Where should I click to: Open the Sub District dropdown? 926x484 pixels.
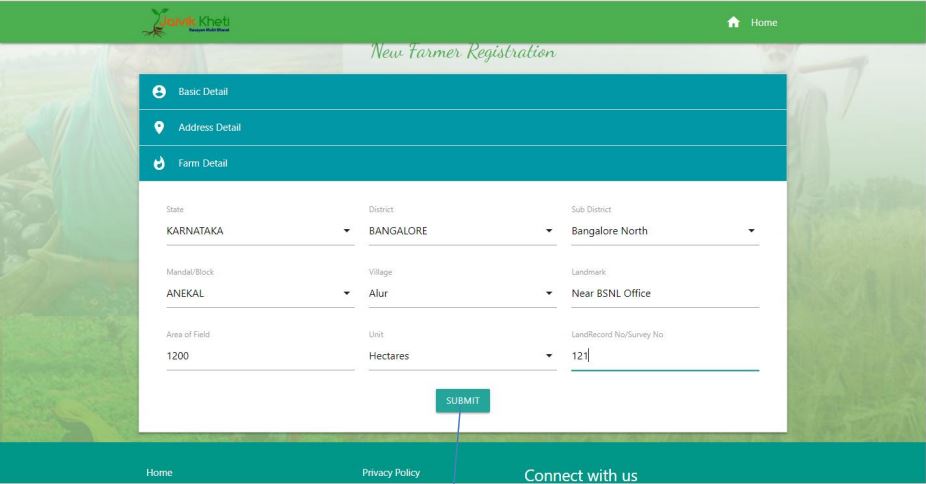coord(664,231)
